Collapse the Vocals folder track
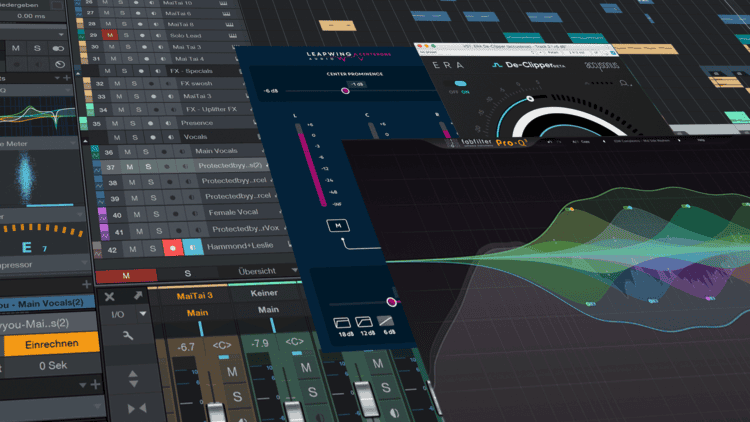 pos(86,141)
